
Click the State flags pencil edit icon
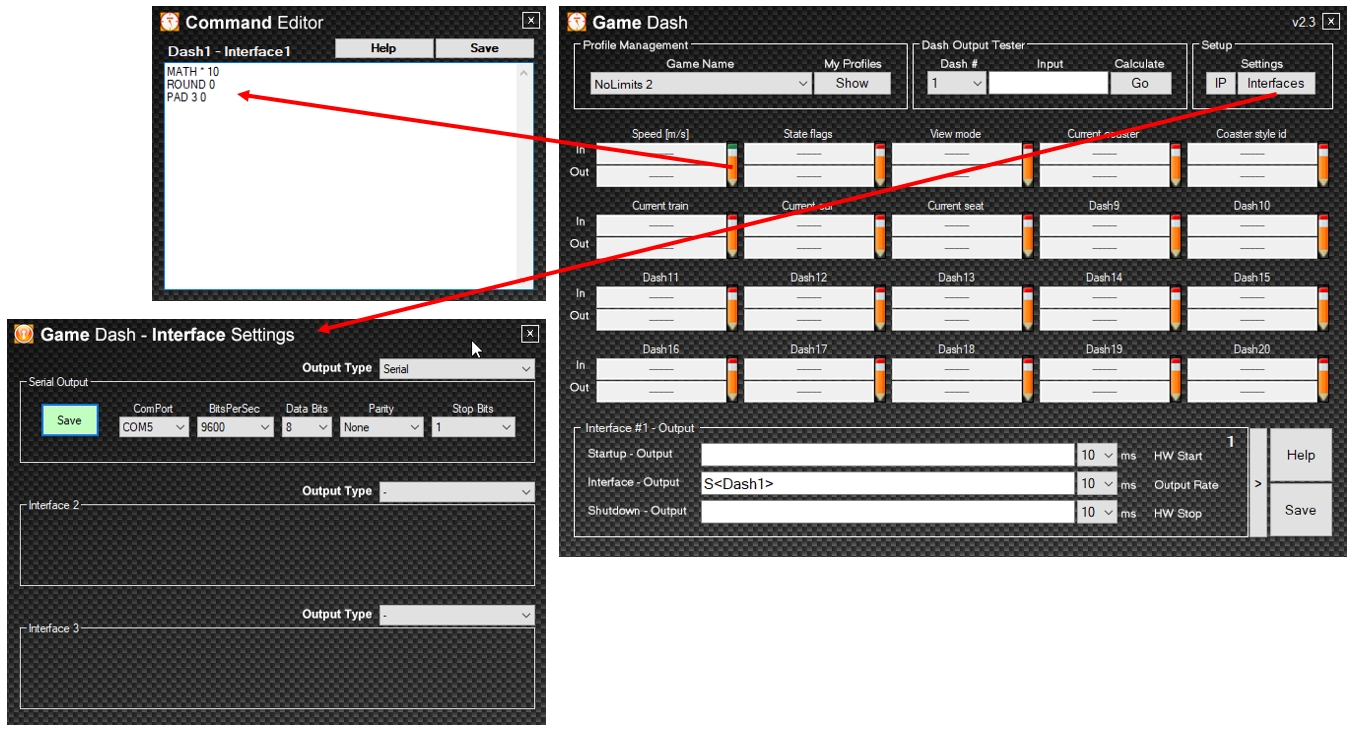tap(880, 165)
